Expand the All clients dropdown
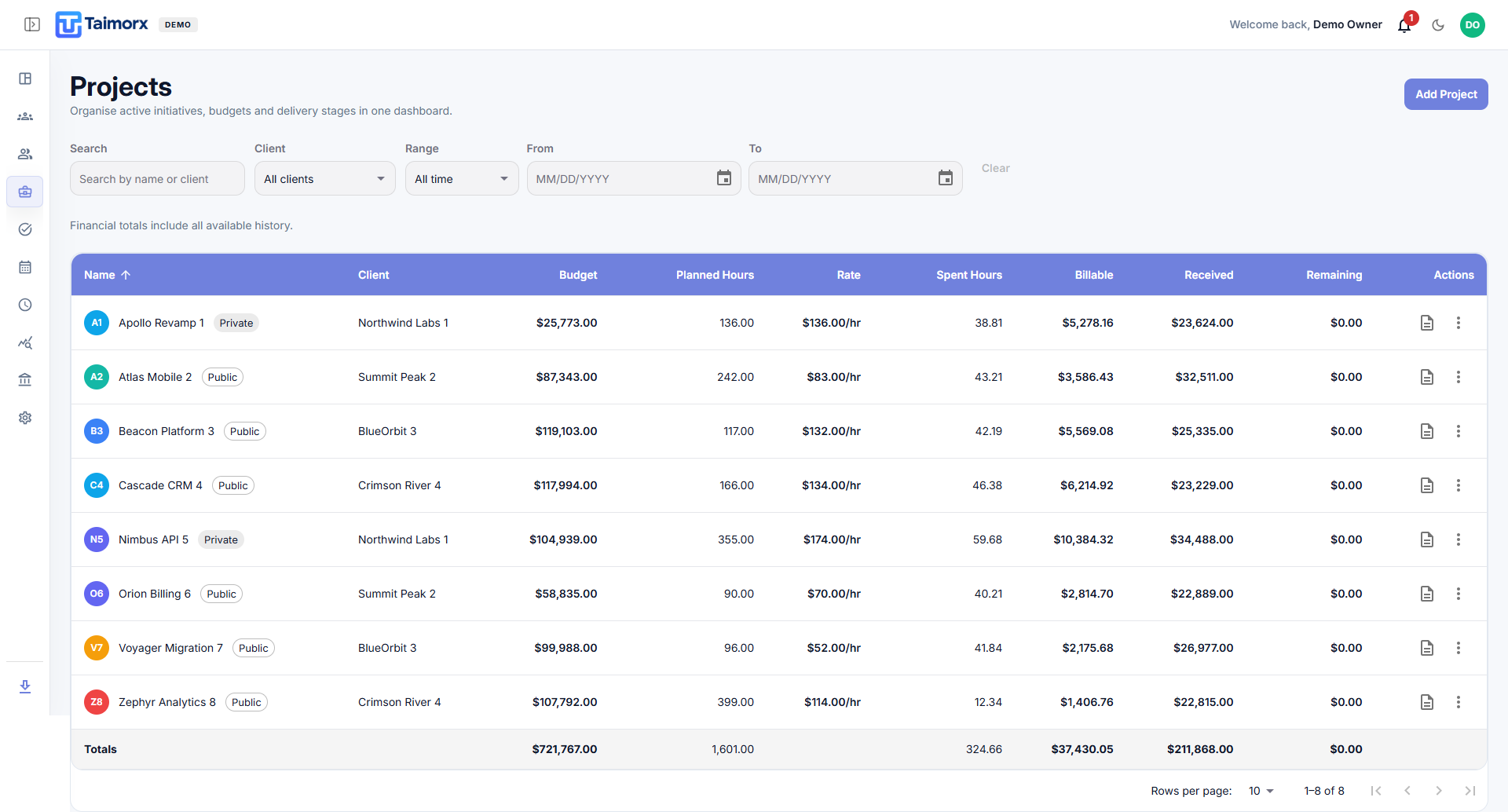 point(325,179)
